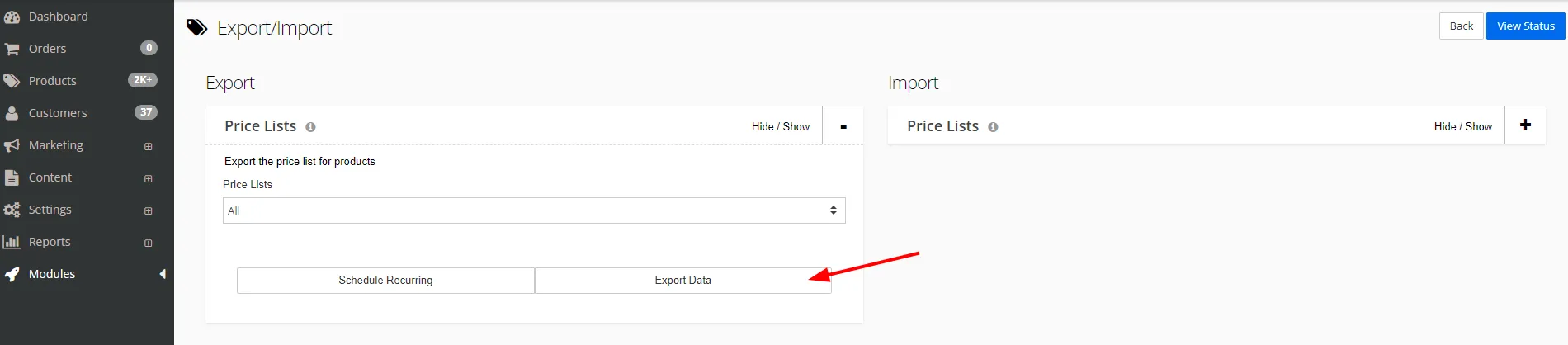Expand Import Price Lists with plus button

coord(1525,125)
